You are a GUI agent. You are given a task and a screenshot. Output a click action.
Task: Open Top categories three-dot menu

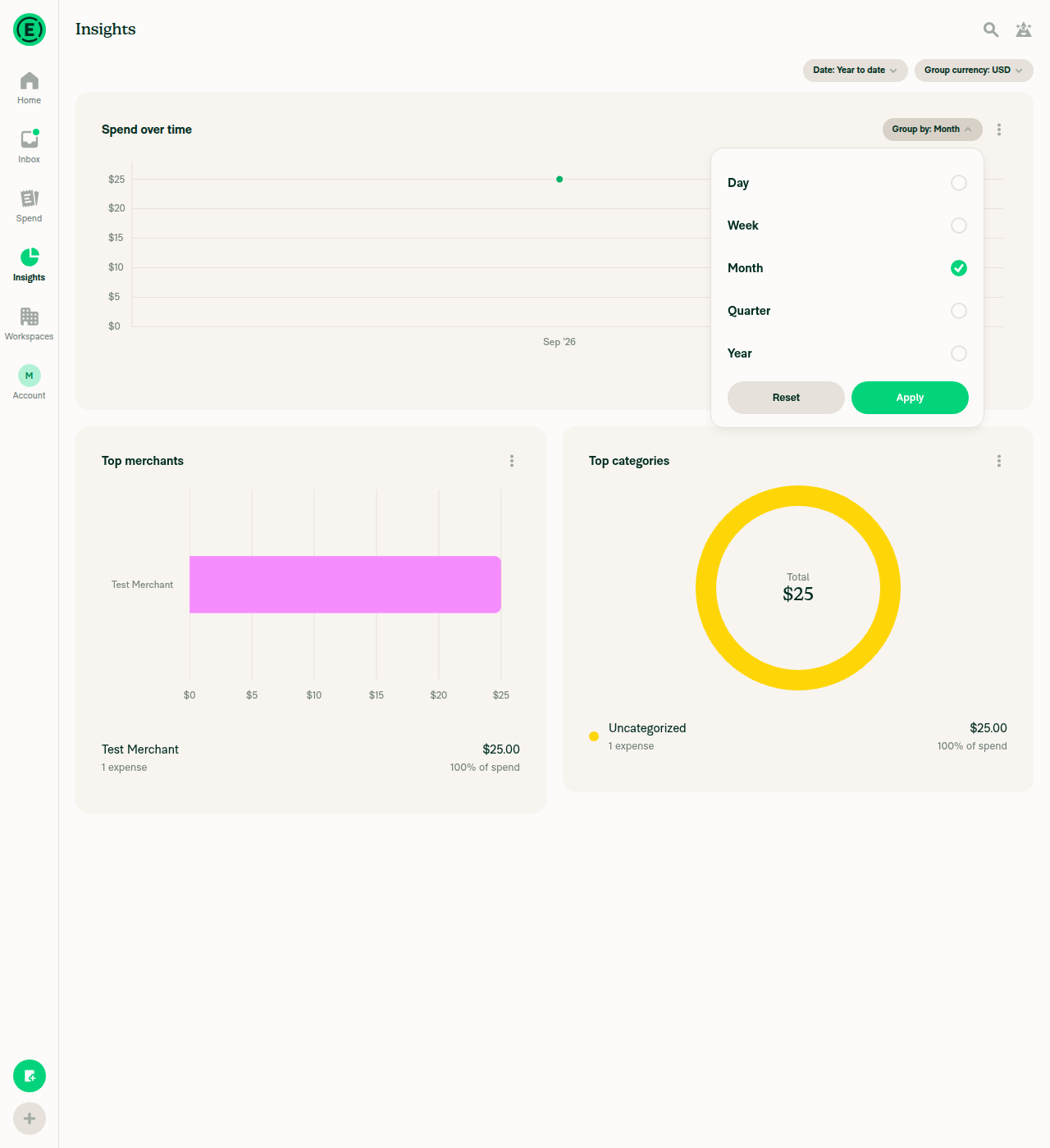[x=999, y=461]
